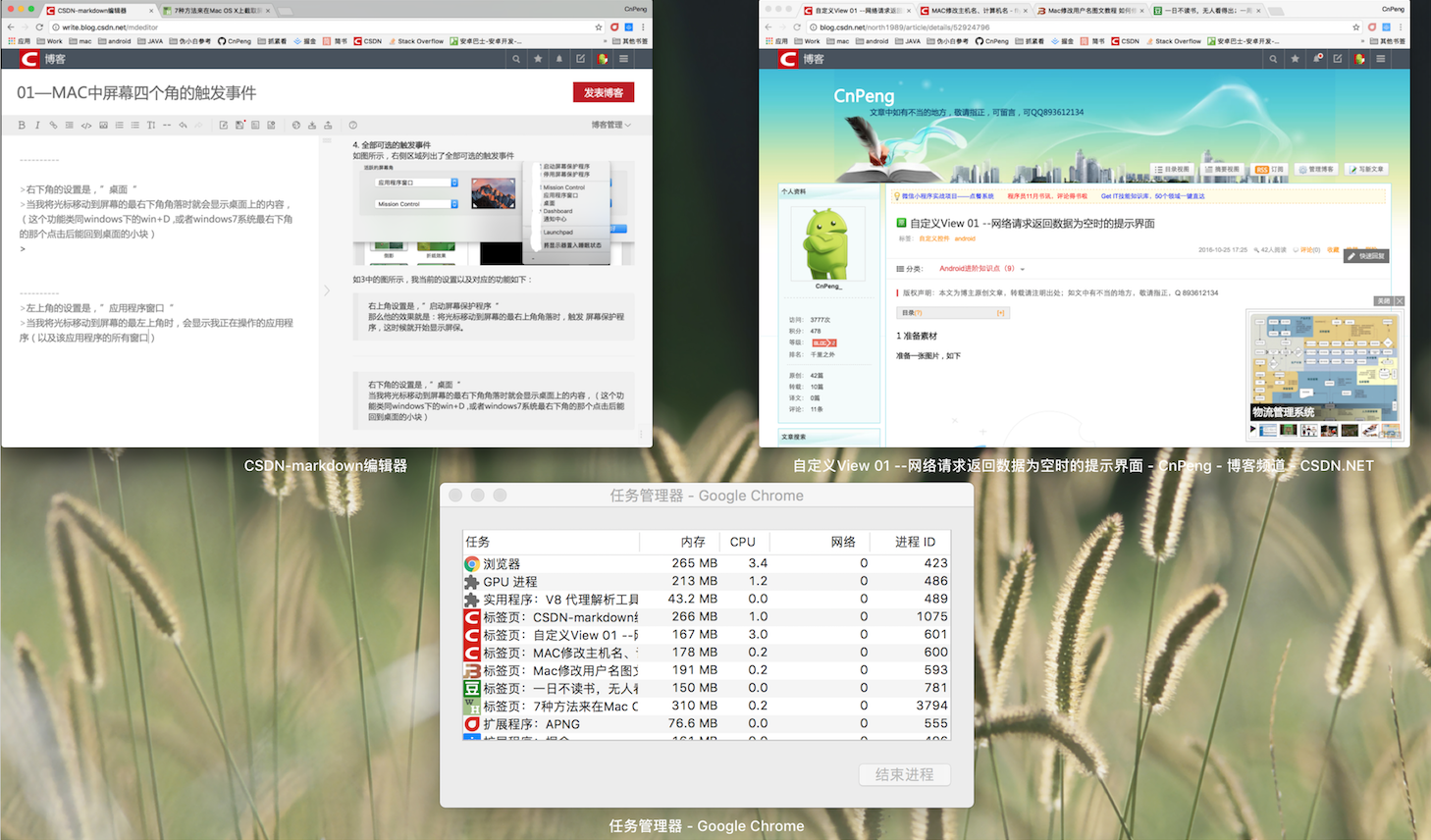This screenshot has width=1431, height=840.
Task: Toggle Italic in the CSDN markdown editor toolbar
Action: [x=37, y=125]
